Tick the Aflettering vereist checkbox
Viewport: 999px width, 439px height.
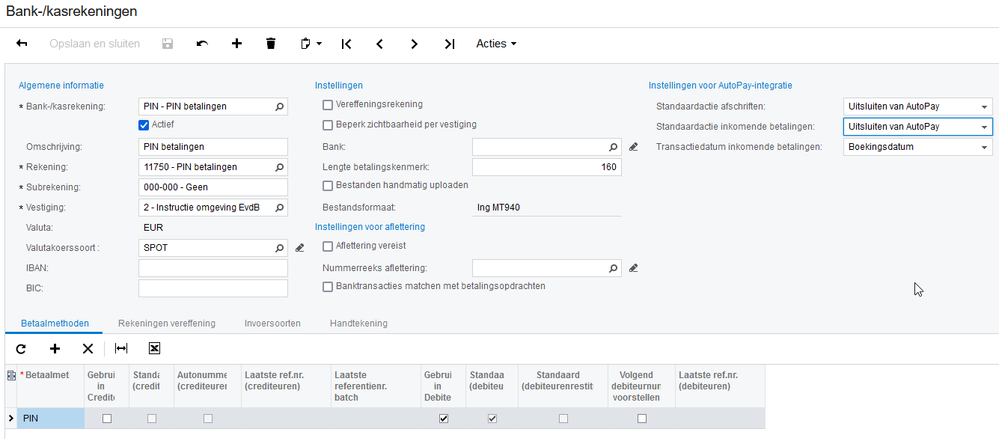point(327,246)
